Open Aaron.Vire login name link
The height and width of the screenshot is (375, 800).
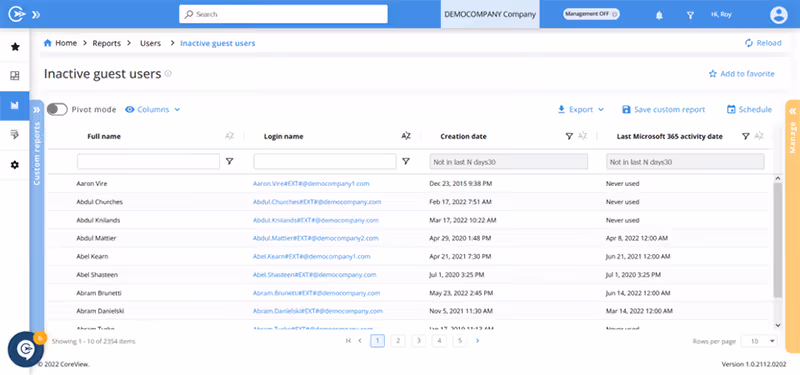pos(311,183)
